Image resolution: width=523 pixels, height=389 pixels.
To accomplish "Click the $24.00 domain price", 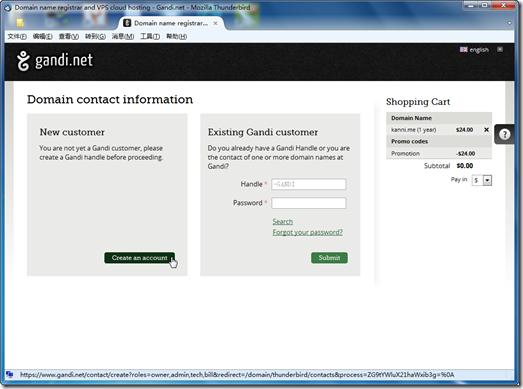I will click(464, 130).
